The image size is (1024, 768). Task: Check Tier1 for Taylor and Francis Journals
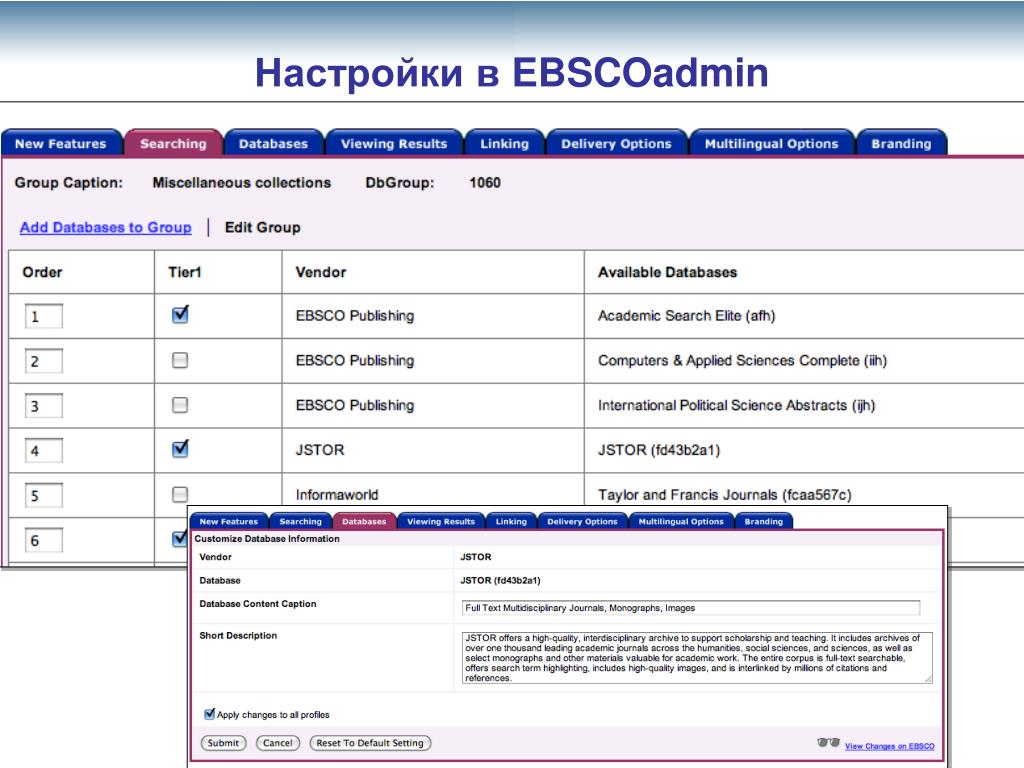(x=180, y=494)
